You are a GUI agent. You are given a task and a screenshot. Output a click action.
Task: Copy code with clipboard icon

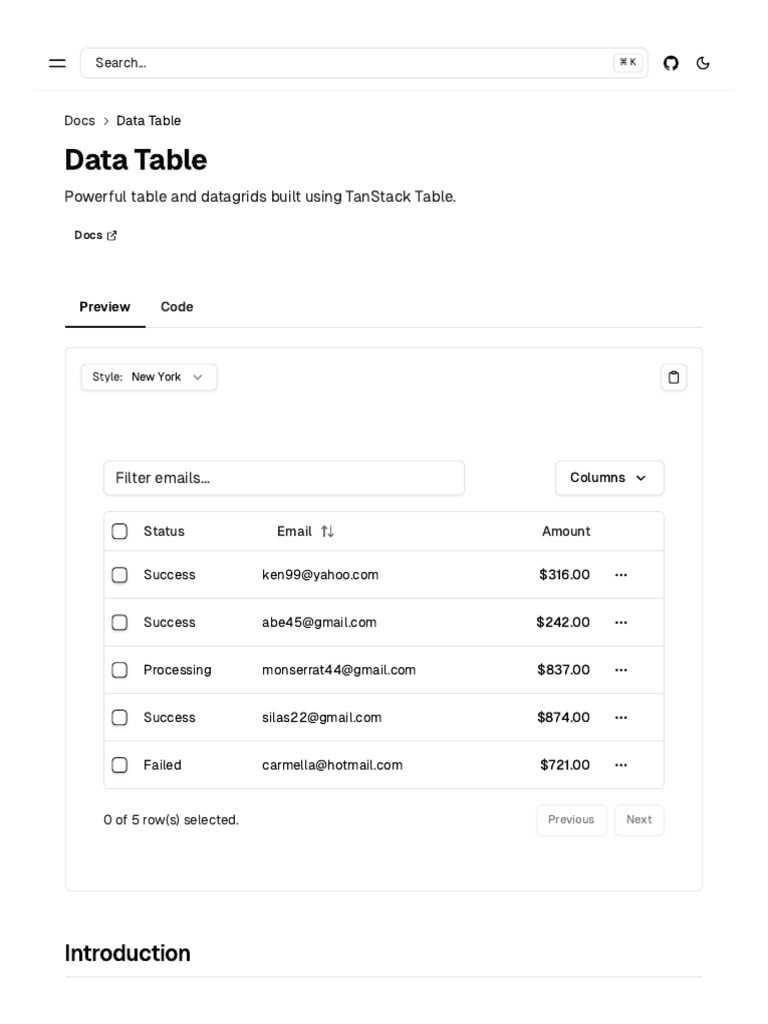tap(673, 377)
